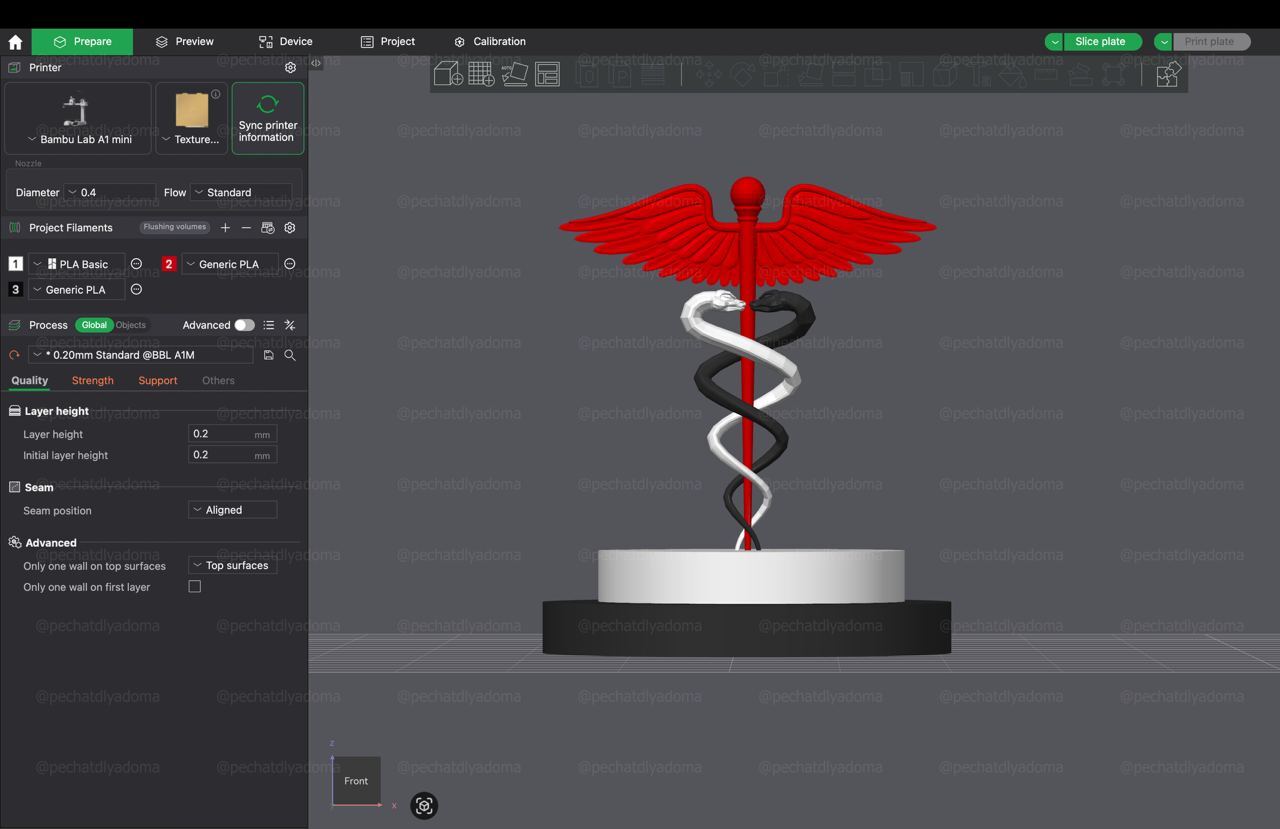Click the Home icon

click(x=15, y=42)
